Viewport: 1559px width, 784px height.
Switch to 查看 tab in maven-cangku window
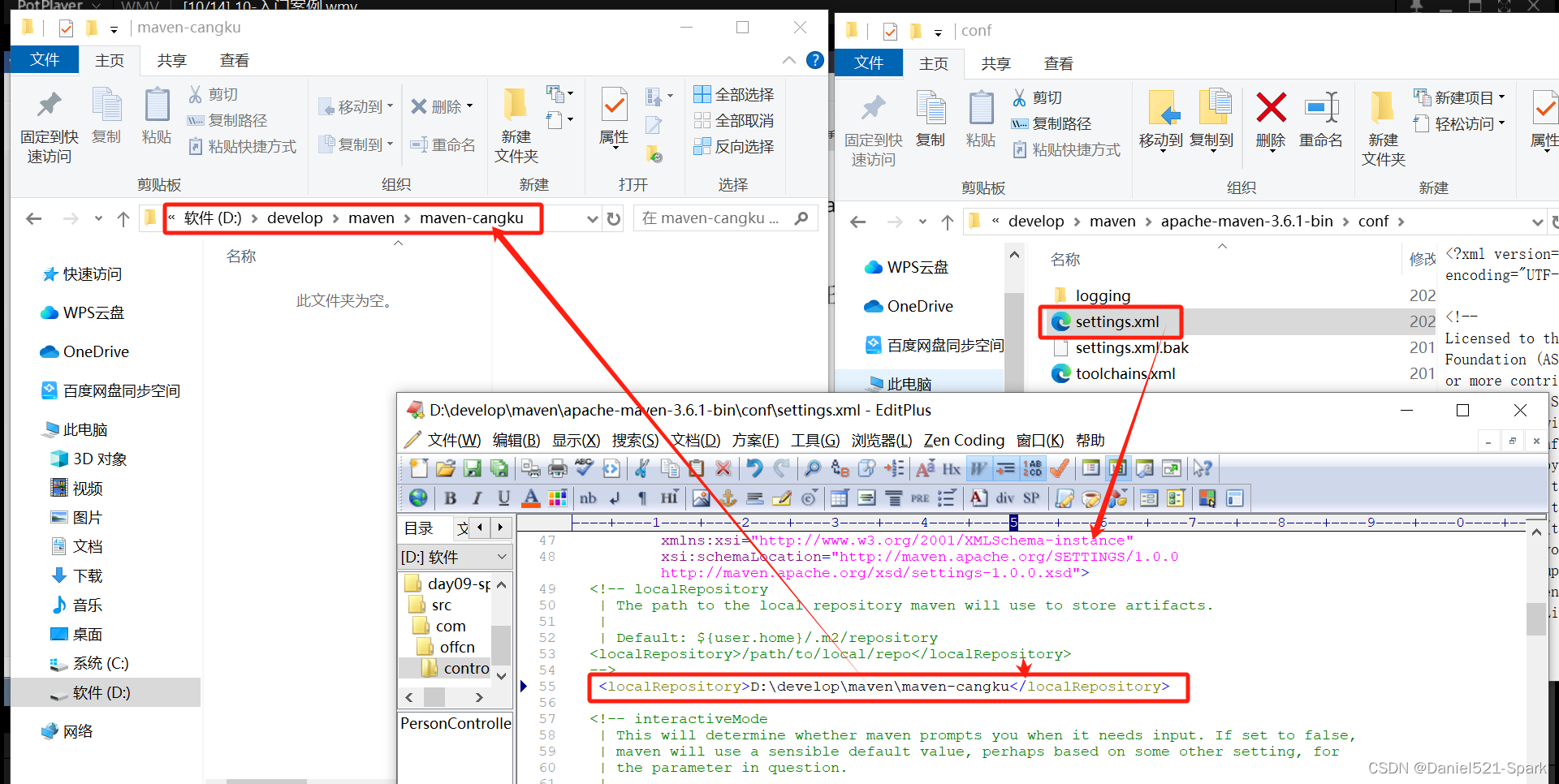point(235,60)
